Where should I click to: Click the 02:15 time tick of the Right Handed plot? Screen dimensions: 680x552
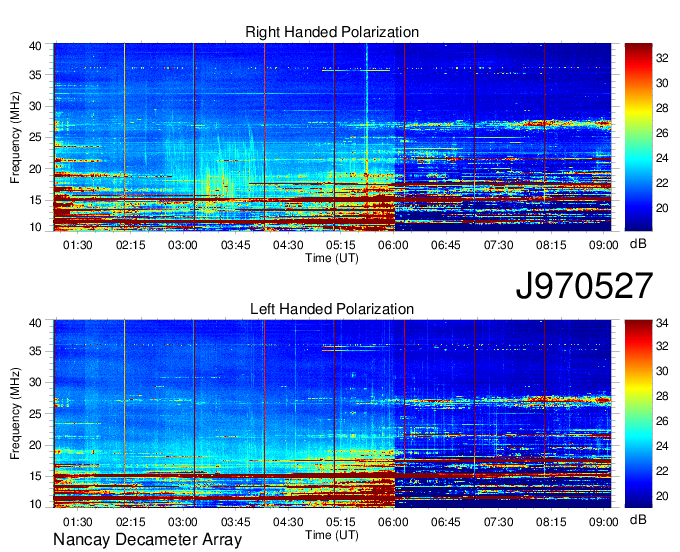[x=131, y=245]
